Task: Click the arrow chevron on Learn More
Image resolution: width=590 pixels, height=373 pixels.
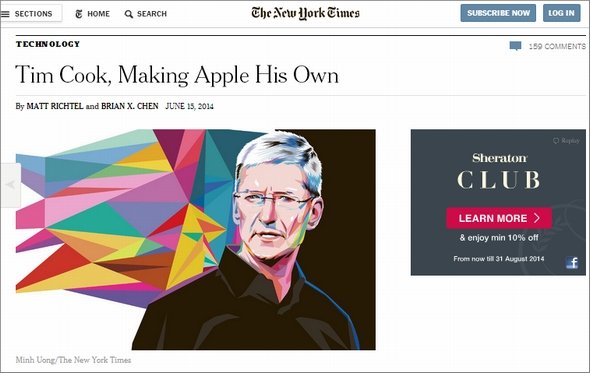Action: coord(537,218)
